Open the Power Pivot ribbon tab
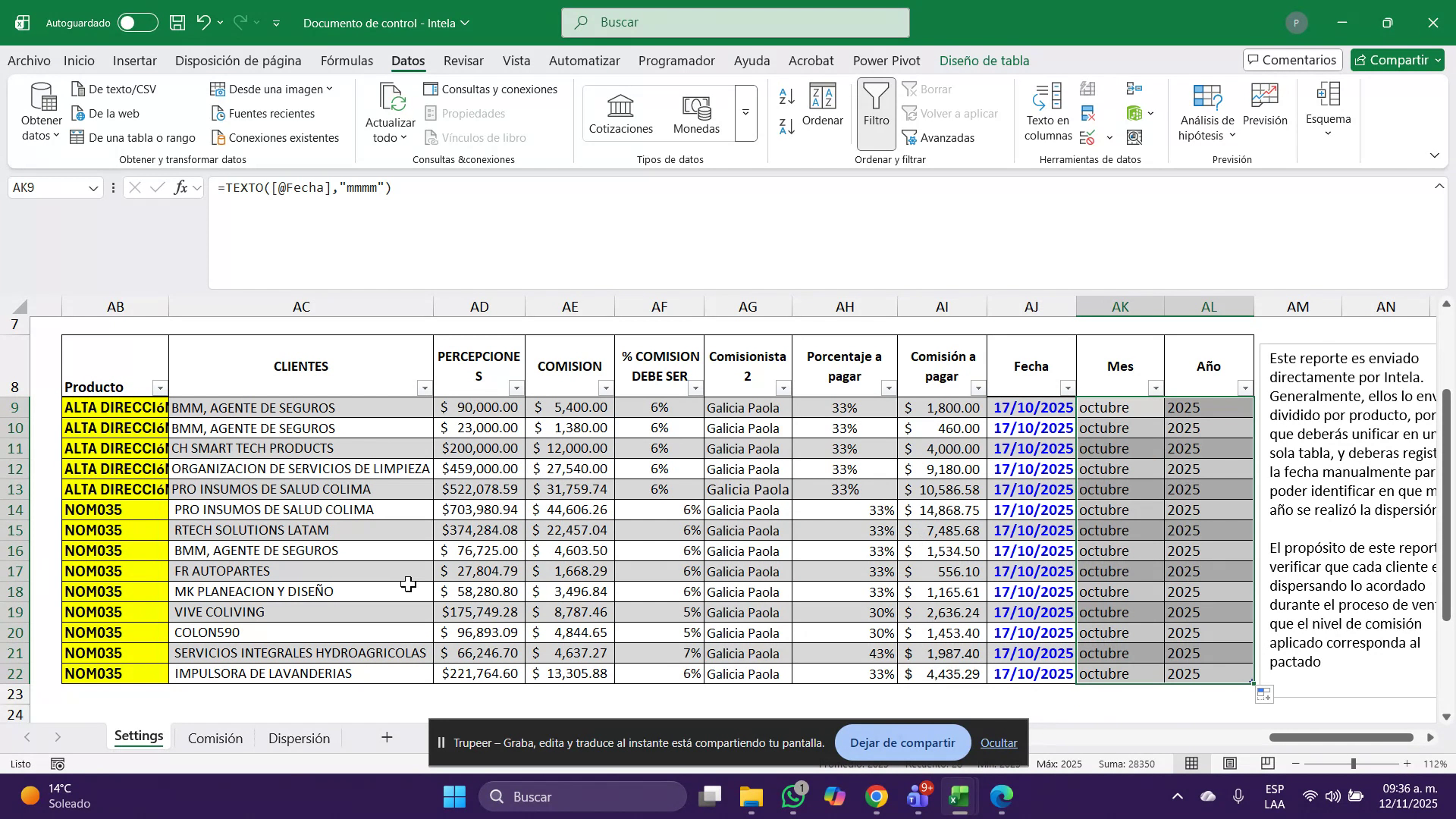 pyautogui.click(x=886, y=61)
